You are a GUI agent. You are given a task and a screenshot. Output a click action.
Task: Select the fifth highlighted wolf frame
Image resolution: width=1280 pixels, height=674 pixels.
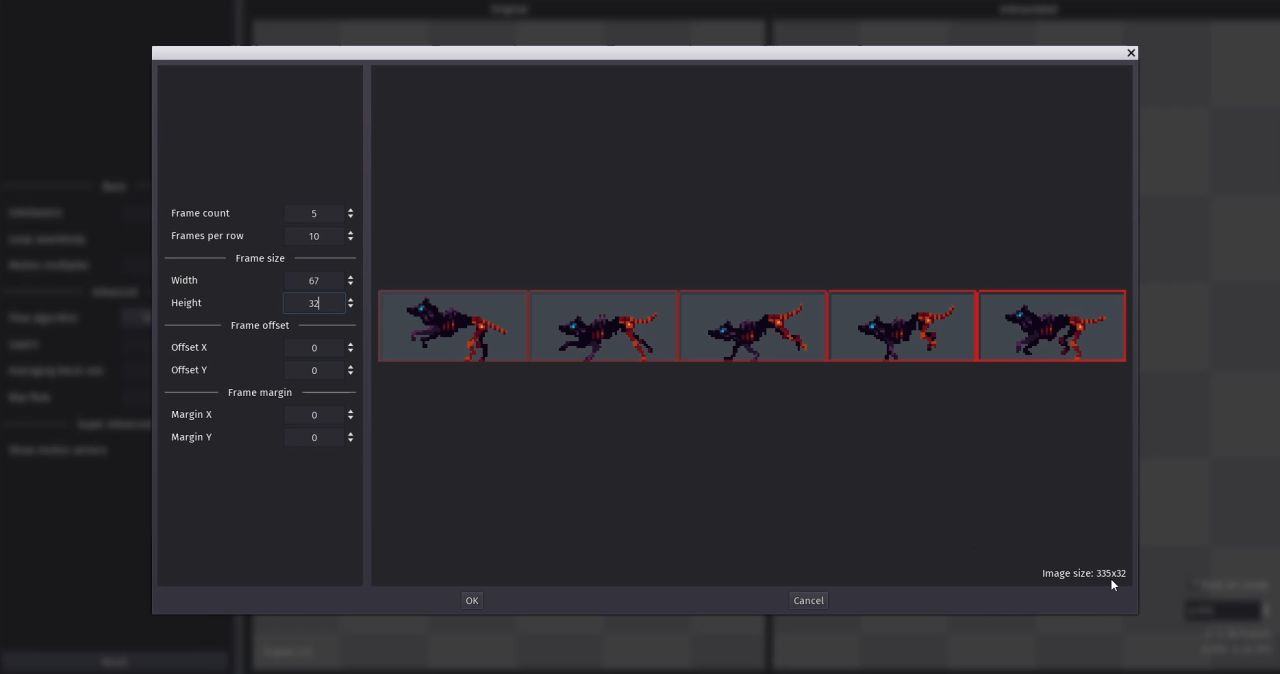1052,326
